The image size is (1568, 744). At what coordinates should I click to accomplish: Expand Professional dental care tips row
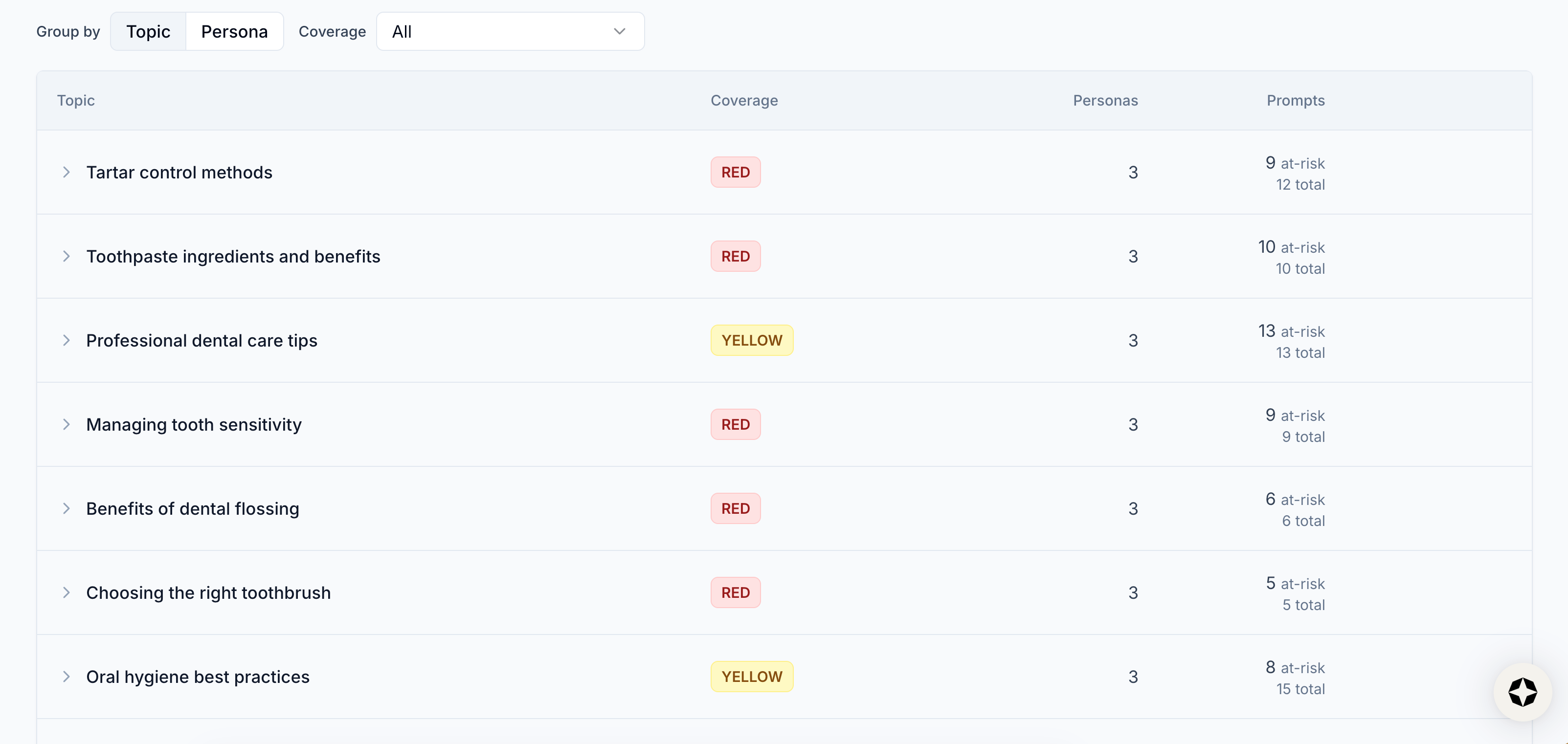[x=67, y=340]
